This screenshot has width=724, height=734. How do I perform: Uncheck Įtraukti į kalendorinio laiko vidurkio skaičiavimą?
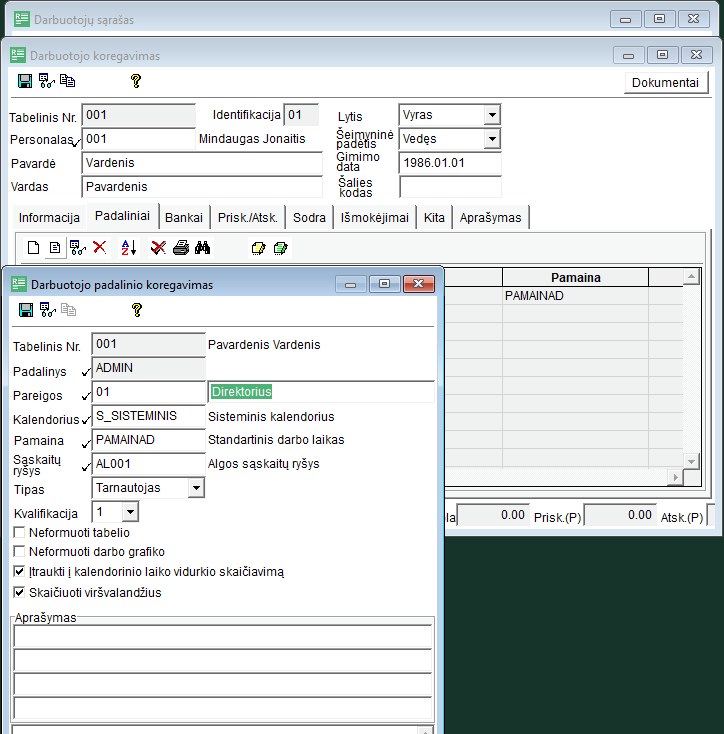[x=19, y=571]
